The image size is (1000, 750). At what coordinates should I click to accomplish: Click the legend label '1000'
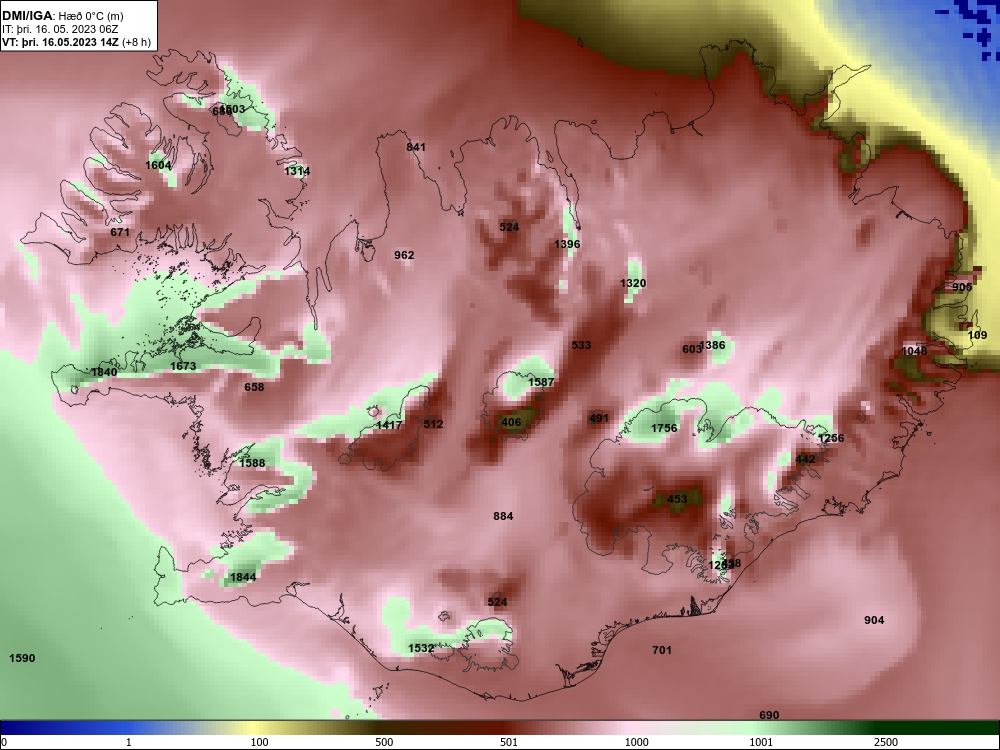click(x=637, y=742)
